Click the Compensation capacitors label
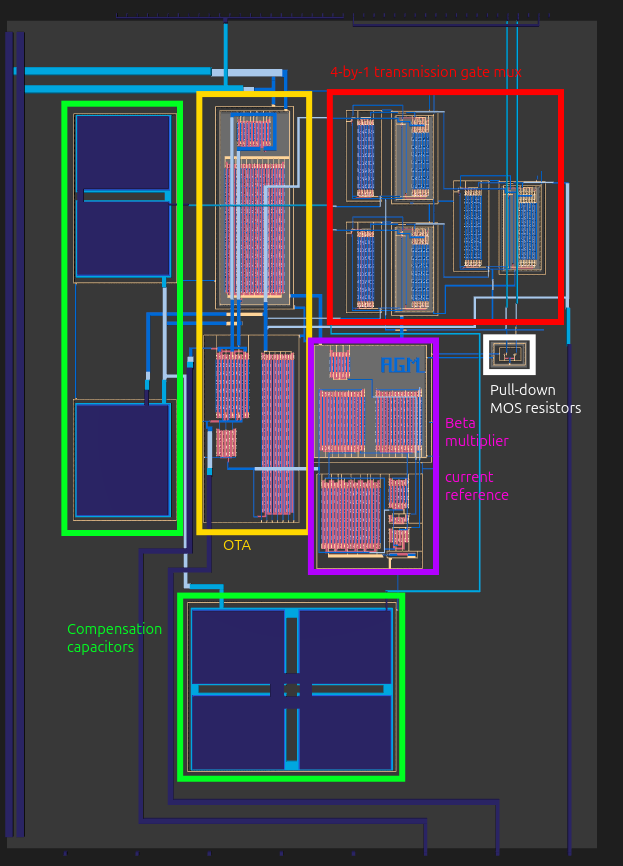 click(114, 638)
